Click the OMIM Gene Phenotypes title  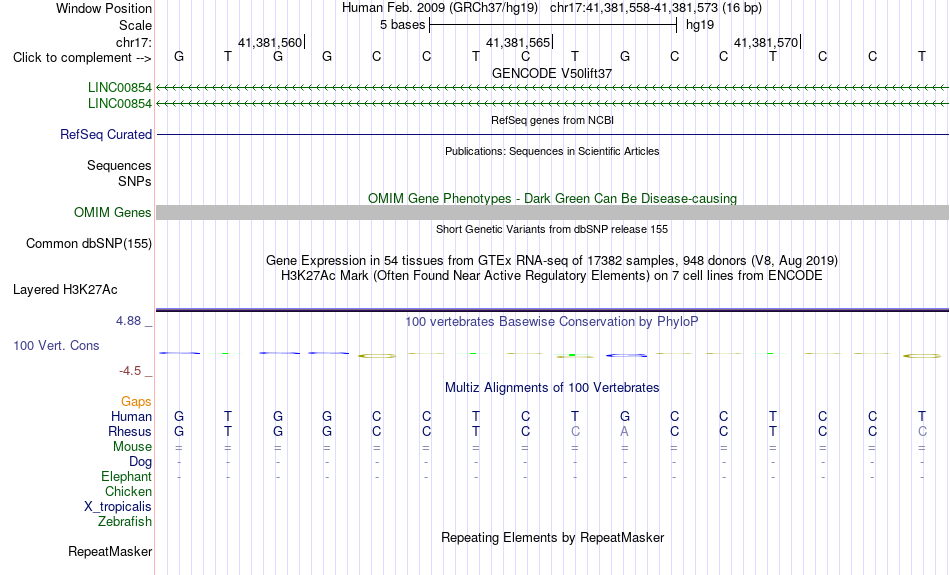click(552, 199)
